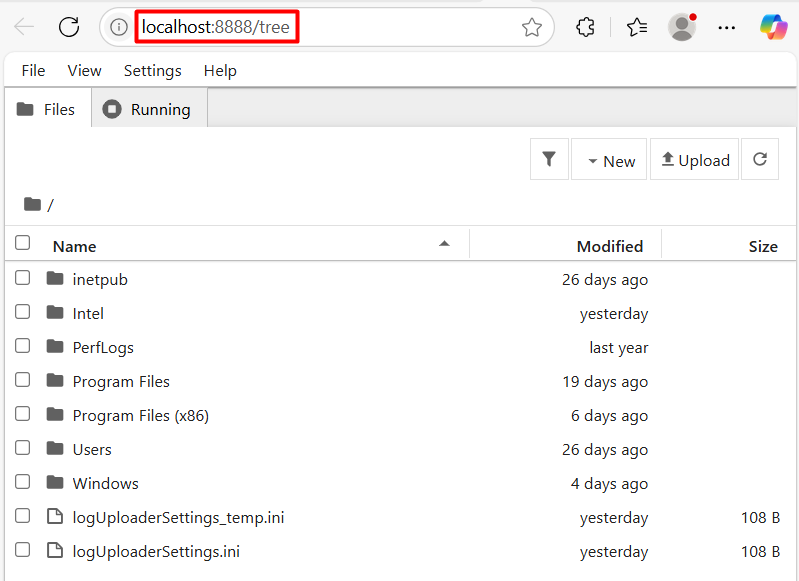799x581 pixels.
Task: Check the Intel row checkbox
Action: coord(22,312)
